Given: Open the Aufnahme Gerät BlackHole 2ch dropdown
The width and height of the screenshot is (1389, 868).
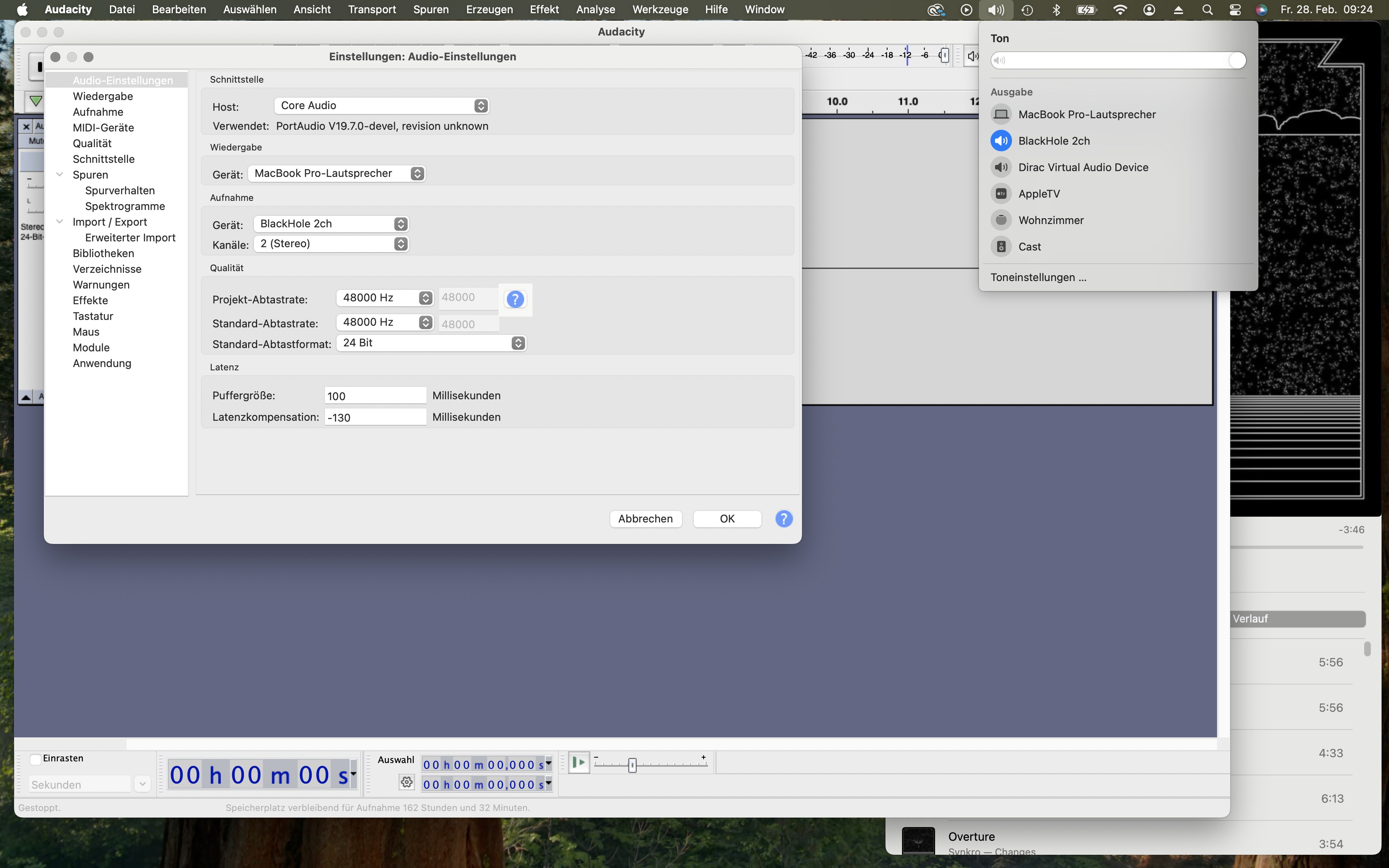Looking at the screenshot, I should click(331, 224).
